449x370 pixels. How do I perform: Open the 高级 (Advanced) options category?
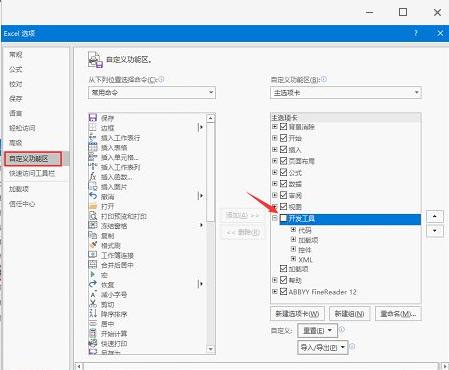coord(16,143)
